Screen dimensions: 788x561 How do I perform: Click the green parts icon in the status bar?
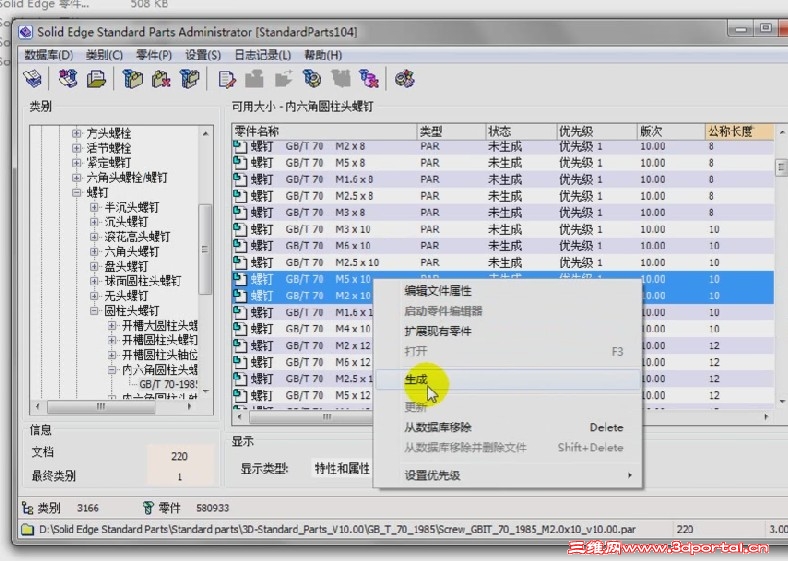point(148,508)
